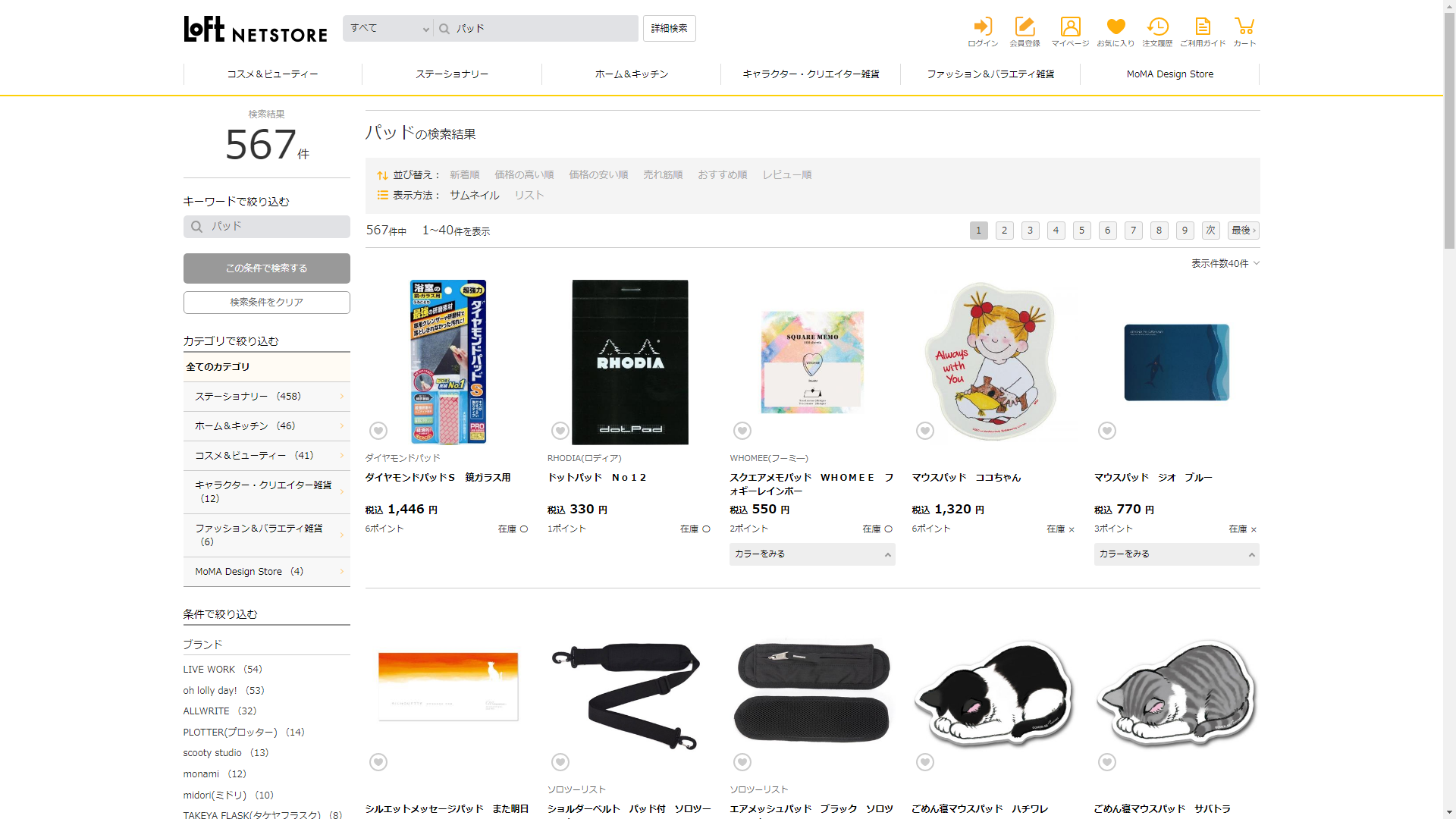1456x819 pixels.
Task: Open the shopping cart icon
Action: [x=1244, y=27]
